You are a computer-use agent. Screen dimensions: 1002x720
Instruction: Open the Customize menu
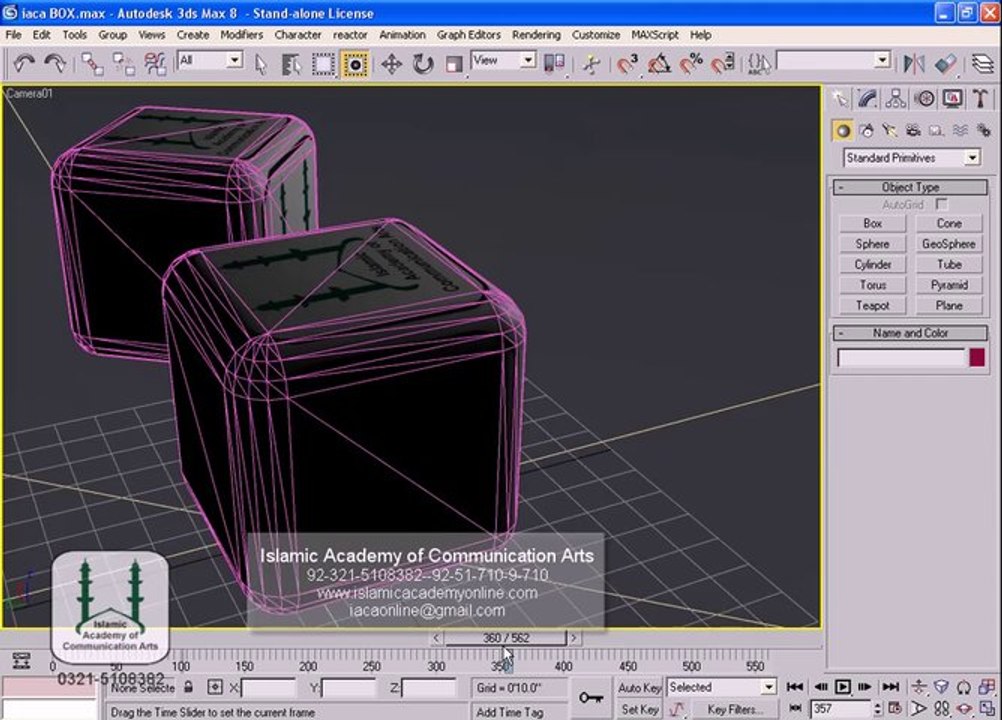pyautogui.click(x=596, y=34)
